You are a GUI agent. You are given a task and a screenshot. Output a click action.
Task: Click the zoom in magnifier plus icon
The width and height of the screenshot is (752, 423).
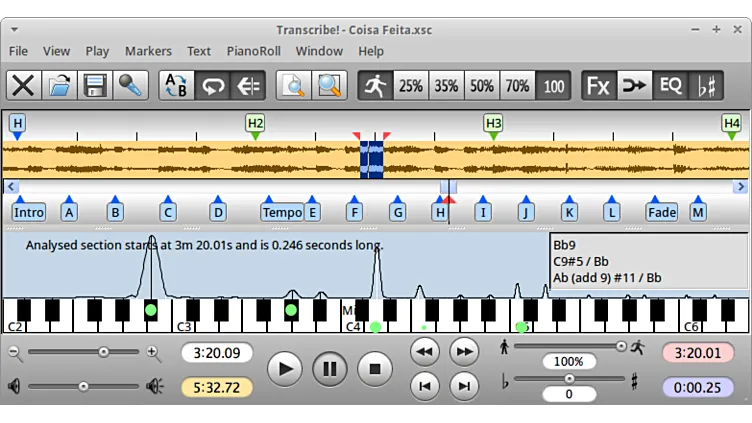pos(154,353)
